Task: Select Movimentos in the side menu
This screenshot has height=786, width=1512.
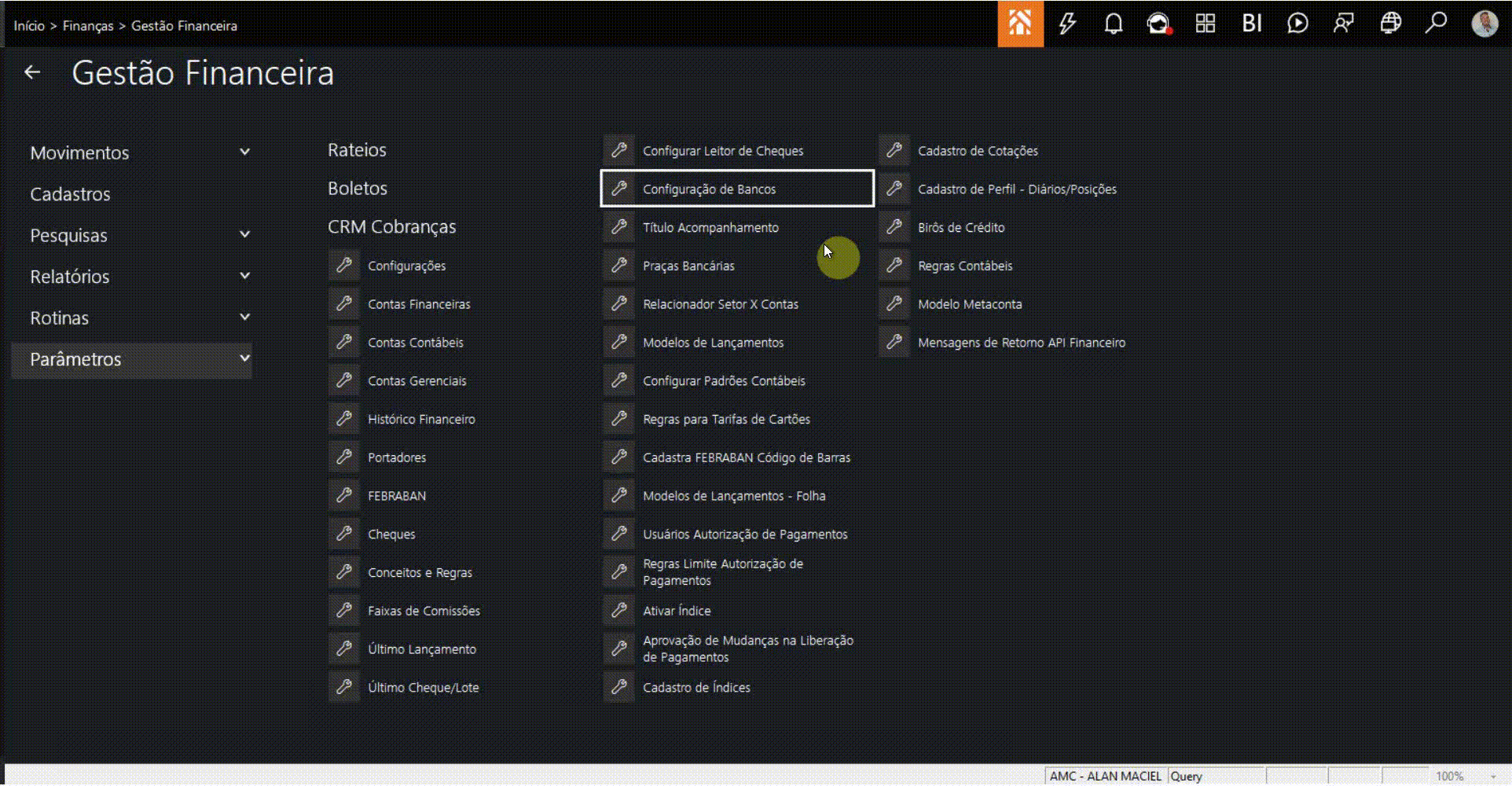Action: pos(79,152)
